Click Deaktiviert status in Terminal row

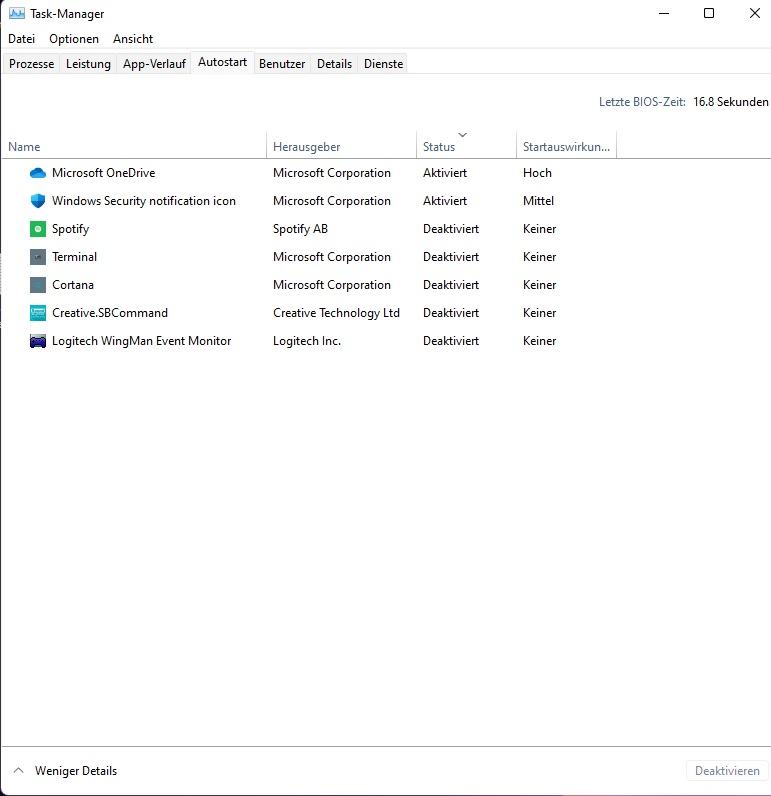pyautogui.click(x=451, y=257)
